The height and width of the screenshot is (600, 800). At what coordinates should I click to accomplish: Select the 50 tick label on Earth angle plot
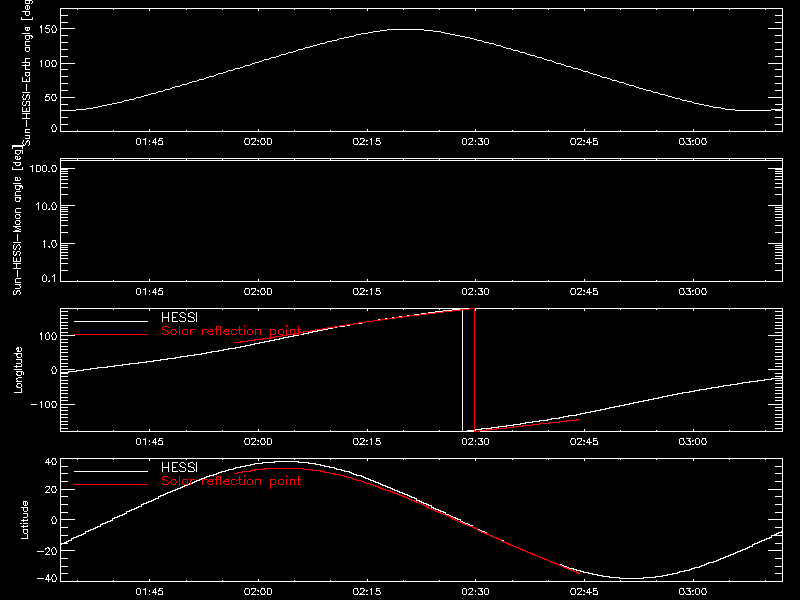pyautogui.click(x=51, y=97)
